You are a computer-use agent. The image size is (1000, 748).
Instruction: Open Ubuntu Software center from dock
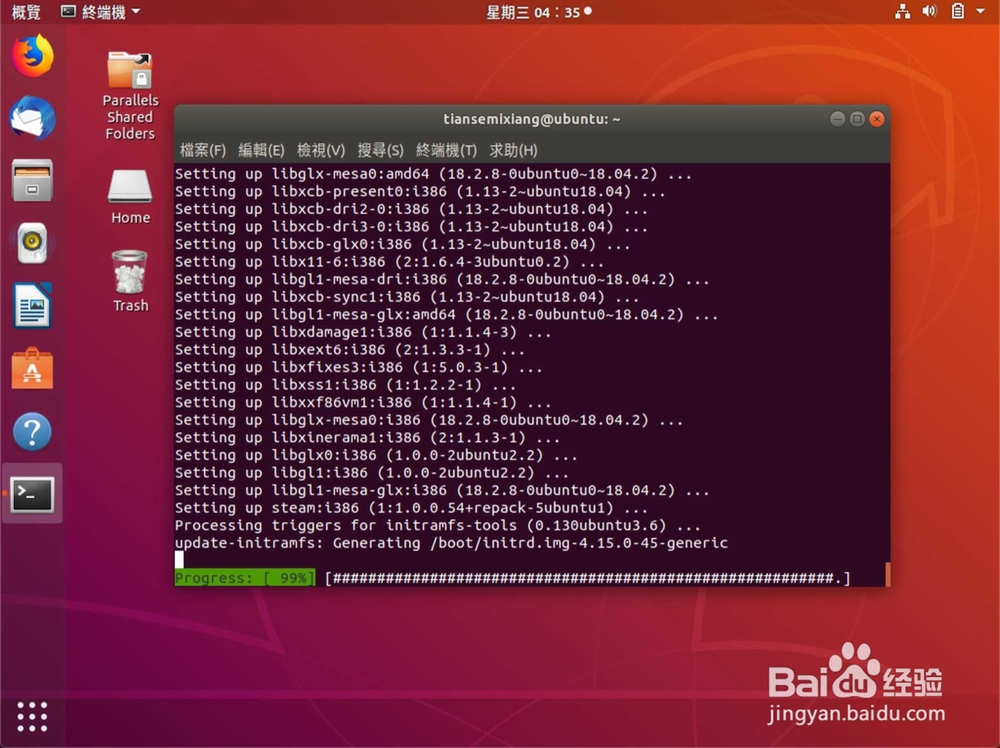[32, 367]
